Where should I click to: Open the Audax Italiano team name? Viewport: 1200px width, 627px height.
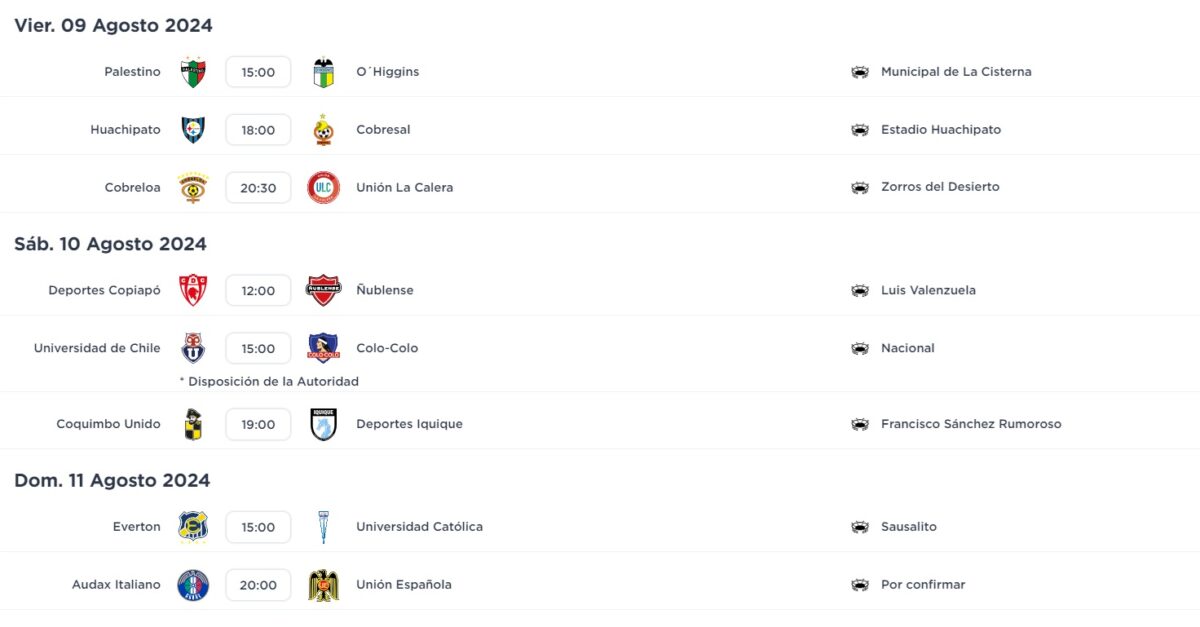pos(116,585)
